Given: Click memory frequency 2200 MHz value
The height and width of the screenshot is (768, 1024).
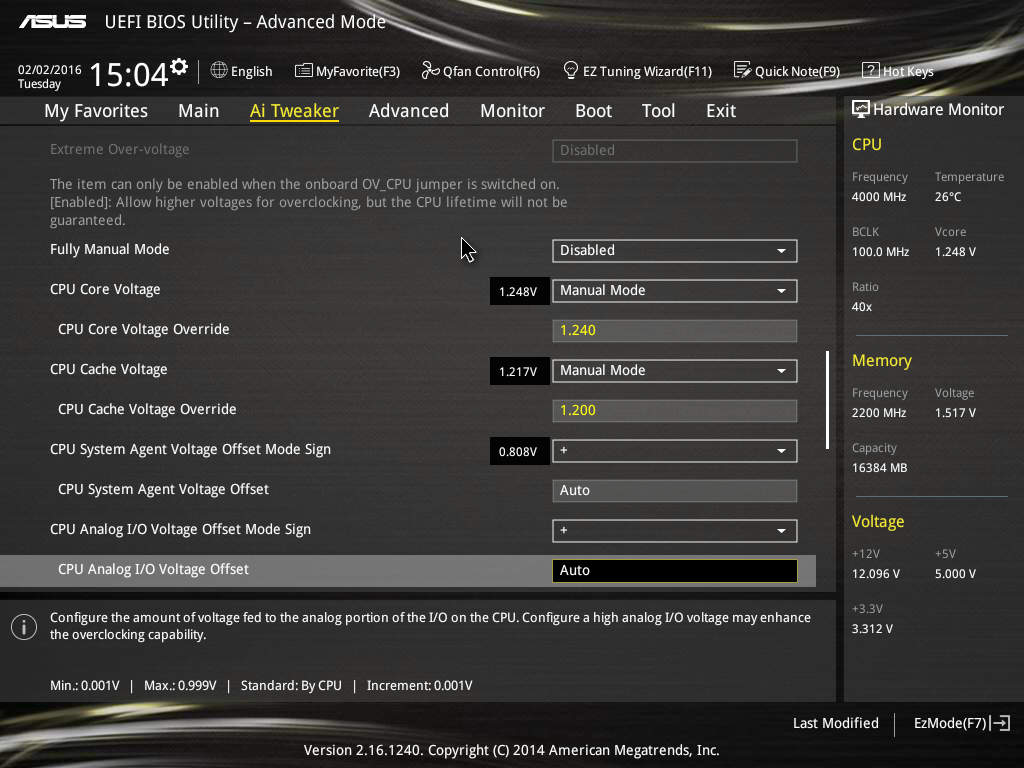Looking at the screenshot, I should pyautogui.click(x=878, y=413).
